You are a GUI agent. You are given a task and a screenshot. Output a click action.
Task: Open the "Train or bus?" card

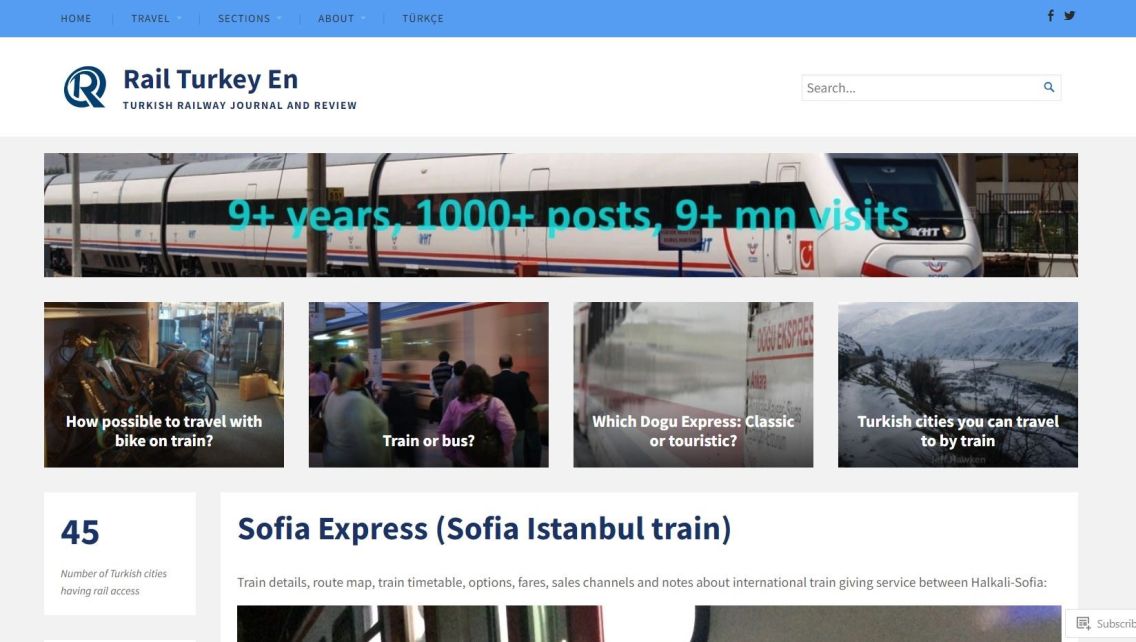point(429,385)
